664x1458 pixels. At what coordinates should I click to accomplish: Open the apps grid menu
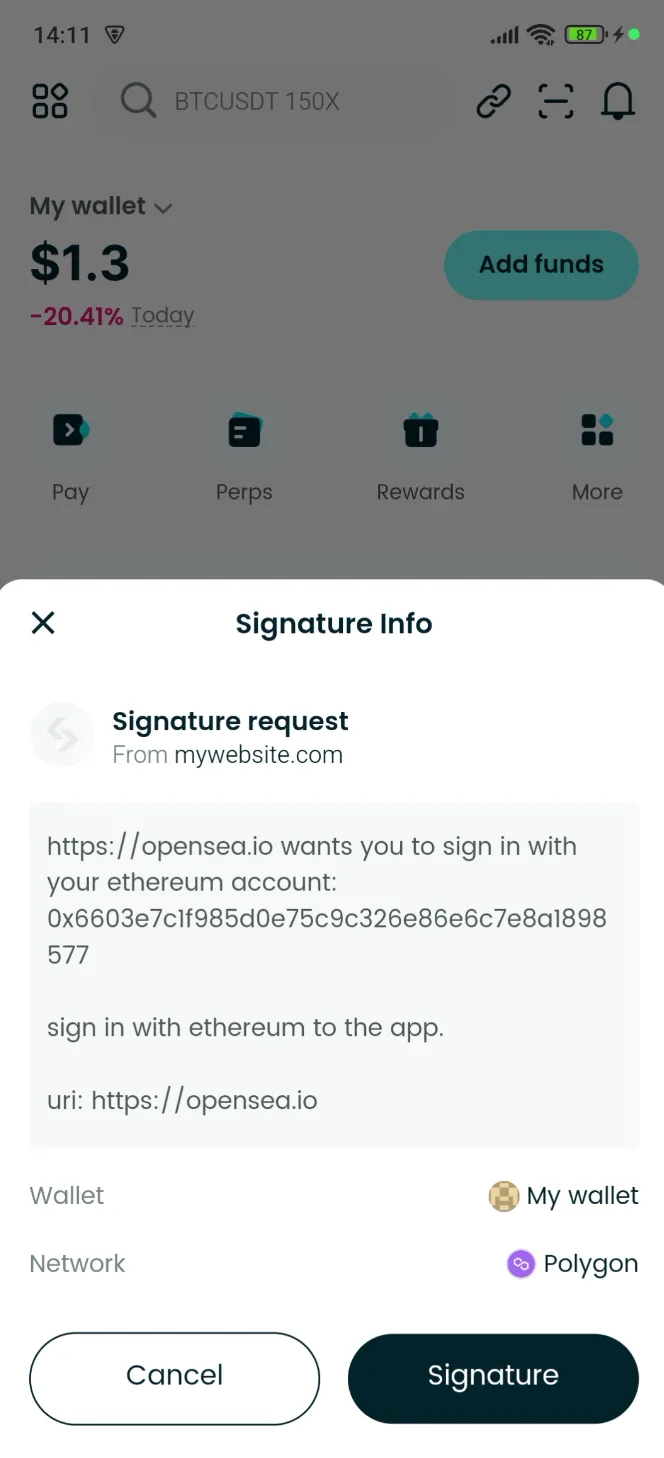coord(50,101)
